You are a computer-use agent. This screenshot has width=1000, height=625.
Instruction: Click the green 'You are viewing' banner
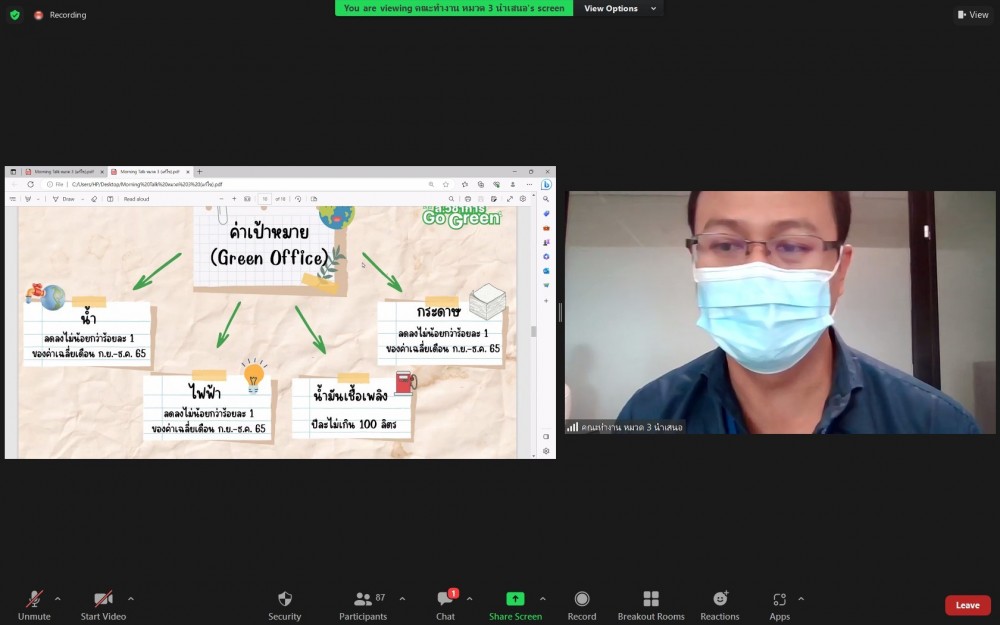click(453, 8)
